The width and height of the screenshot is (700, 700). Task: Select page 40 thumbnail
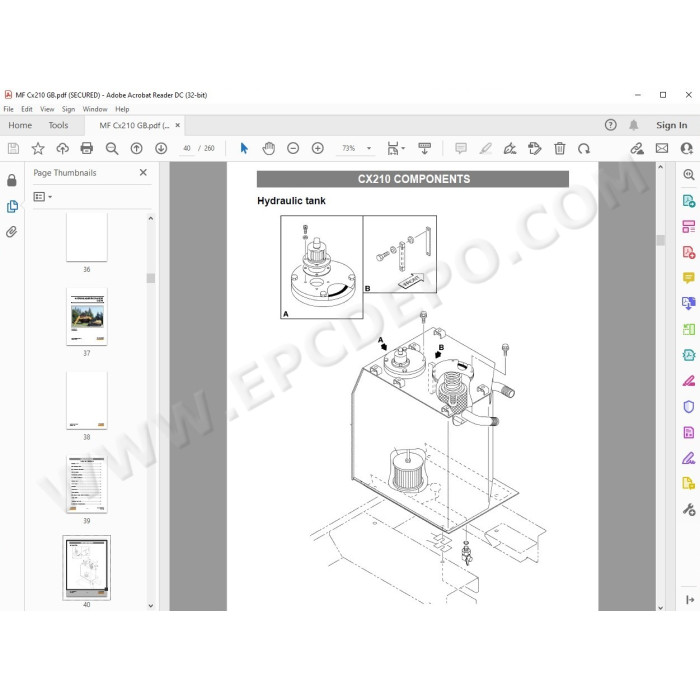click(x=87, y=568)
